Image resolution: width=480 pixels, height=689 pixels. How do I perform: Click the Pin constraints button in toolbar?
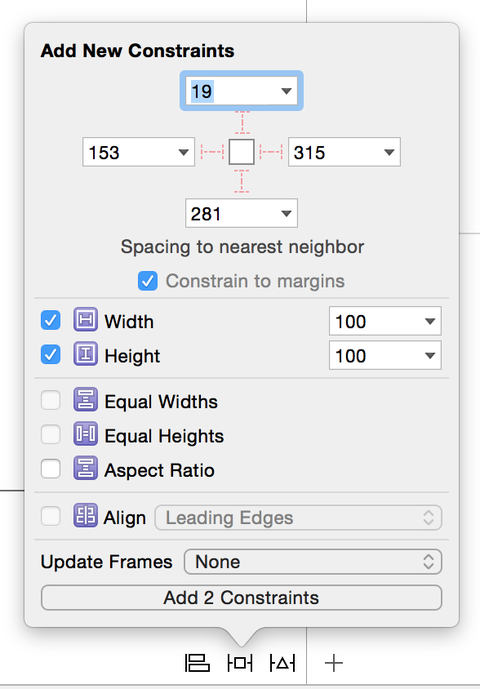point(240,663)
